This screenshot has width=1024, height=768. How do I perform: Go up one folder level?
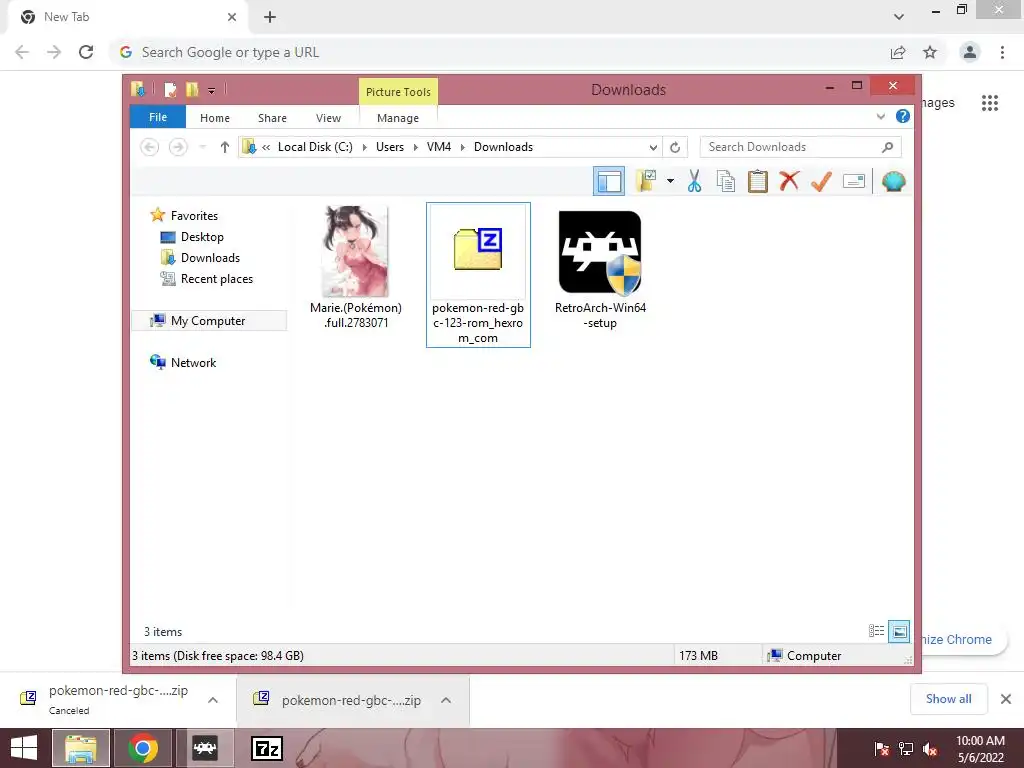pyautogui.click(x=225, y=147)
